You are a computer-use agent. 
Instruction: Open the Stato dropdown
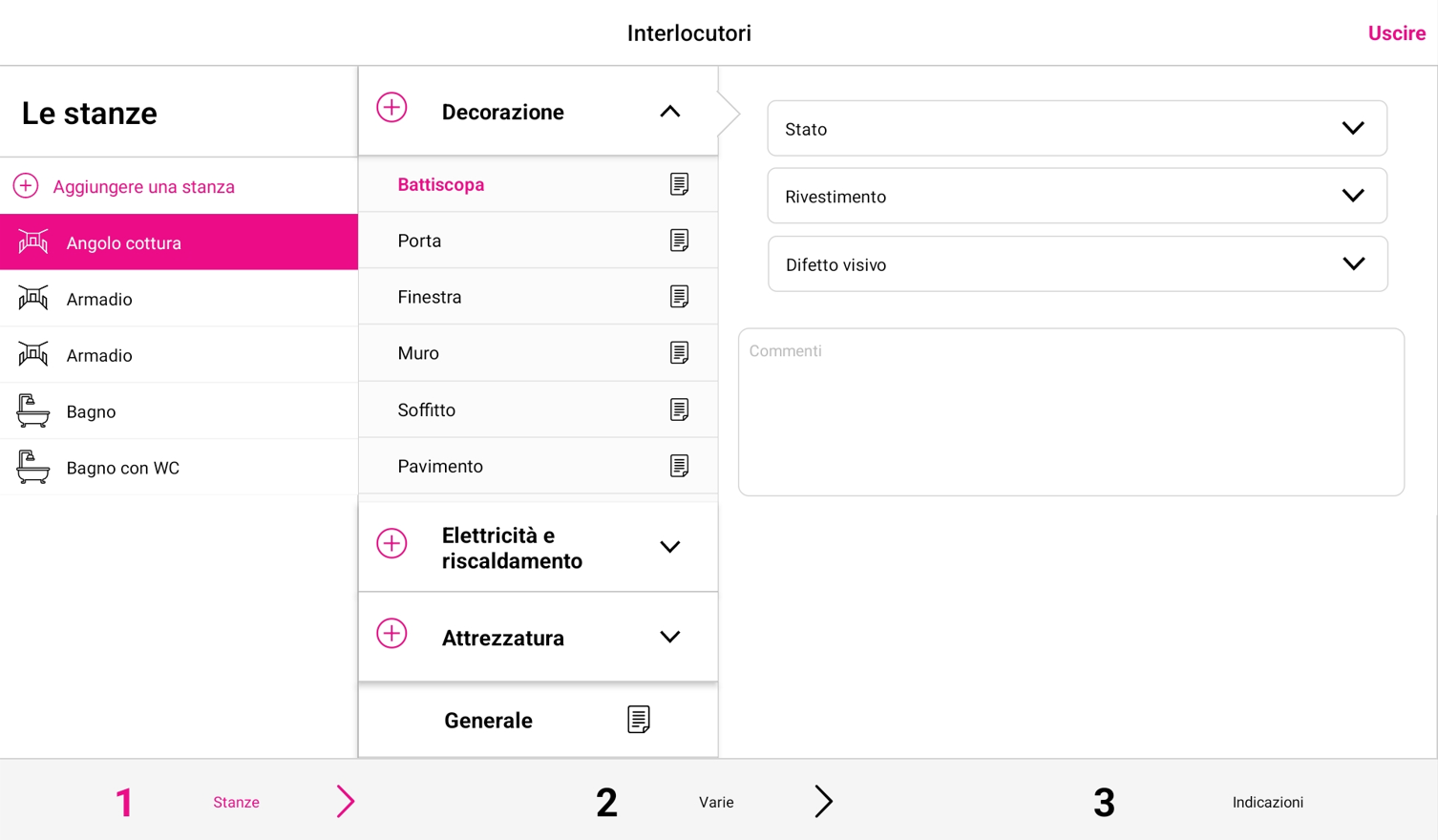[1077, 128]
